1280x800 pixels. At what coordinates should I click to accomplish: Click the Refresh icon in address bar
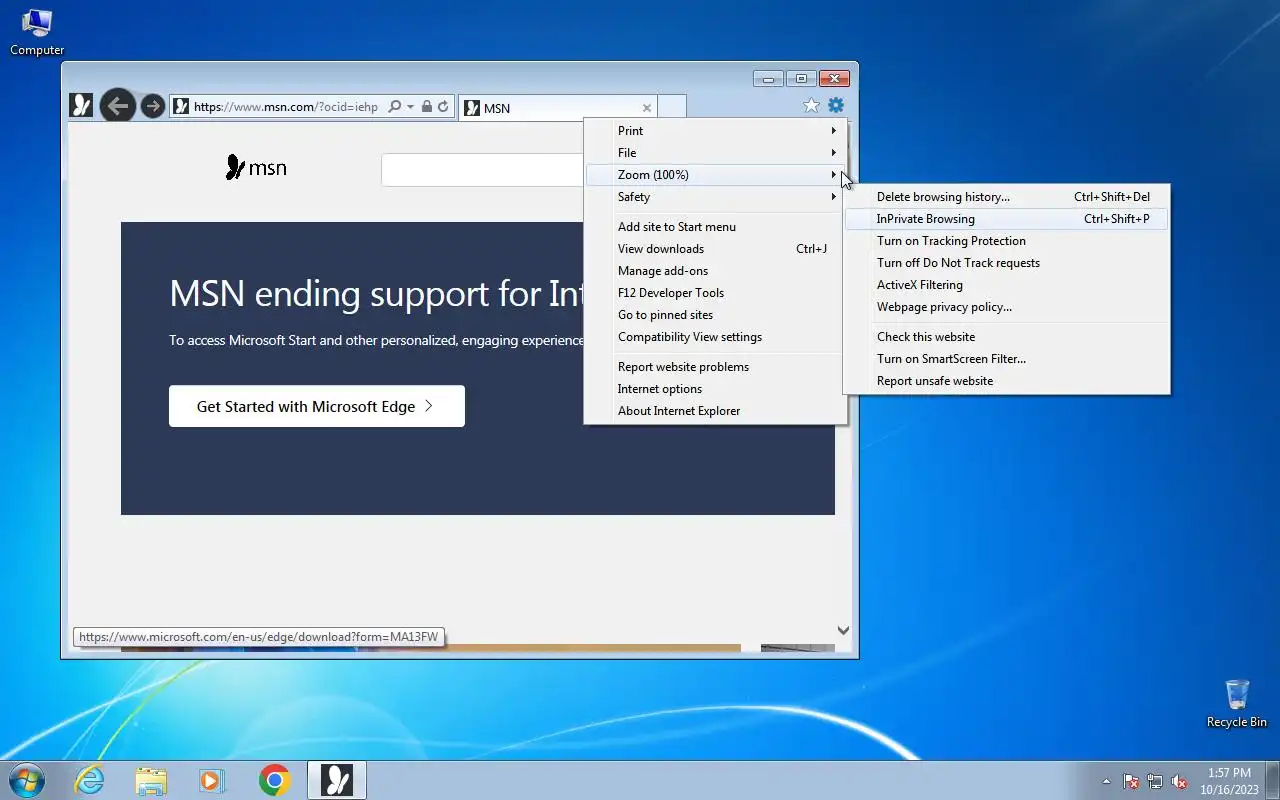443,106
